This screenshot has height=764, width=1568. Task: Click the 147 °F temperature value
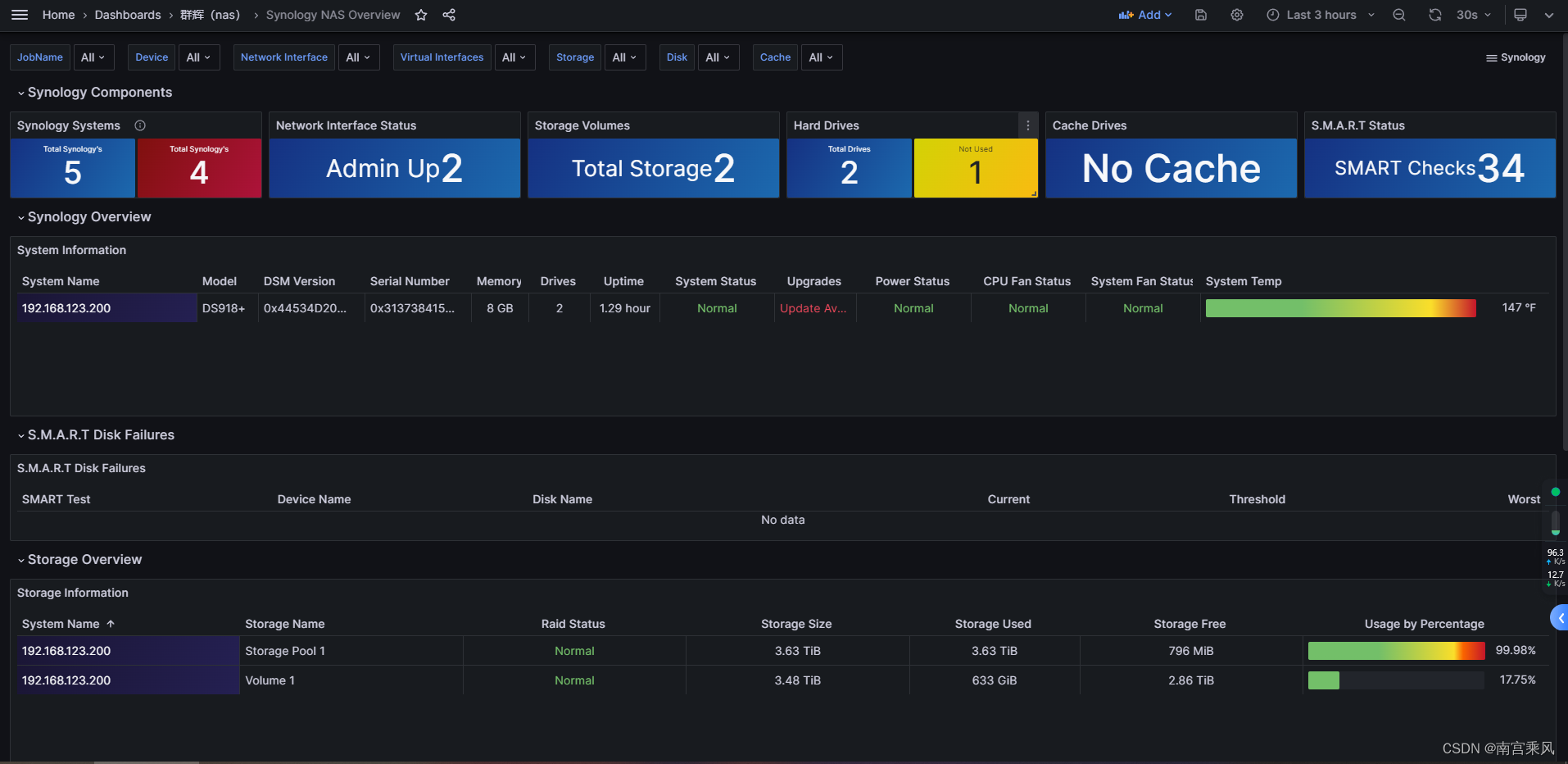pos(1519,307)
